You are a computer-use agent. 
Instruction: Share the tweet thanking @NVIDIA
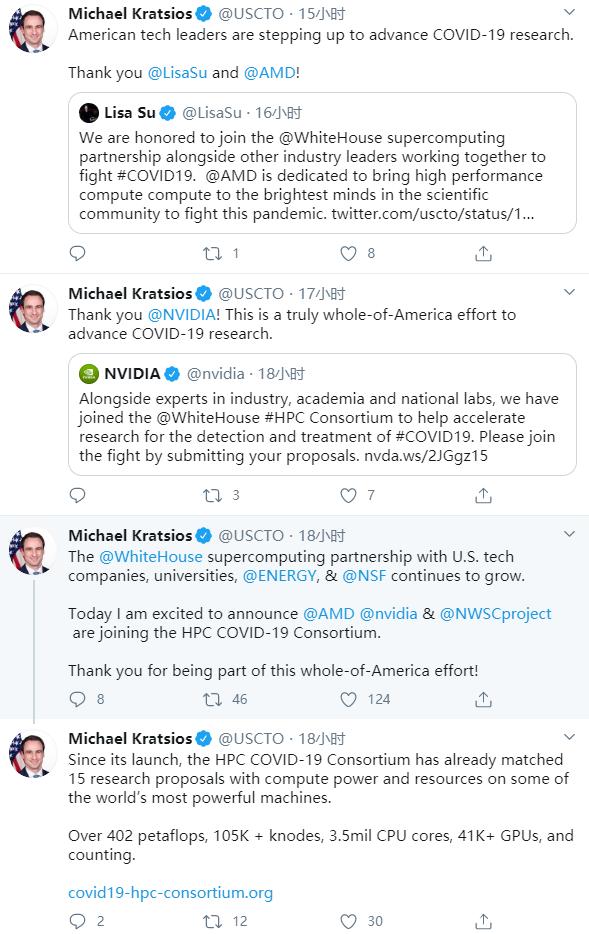click(x=483, y=496)
